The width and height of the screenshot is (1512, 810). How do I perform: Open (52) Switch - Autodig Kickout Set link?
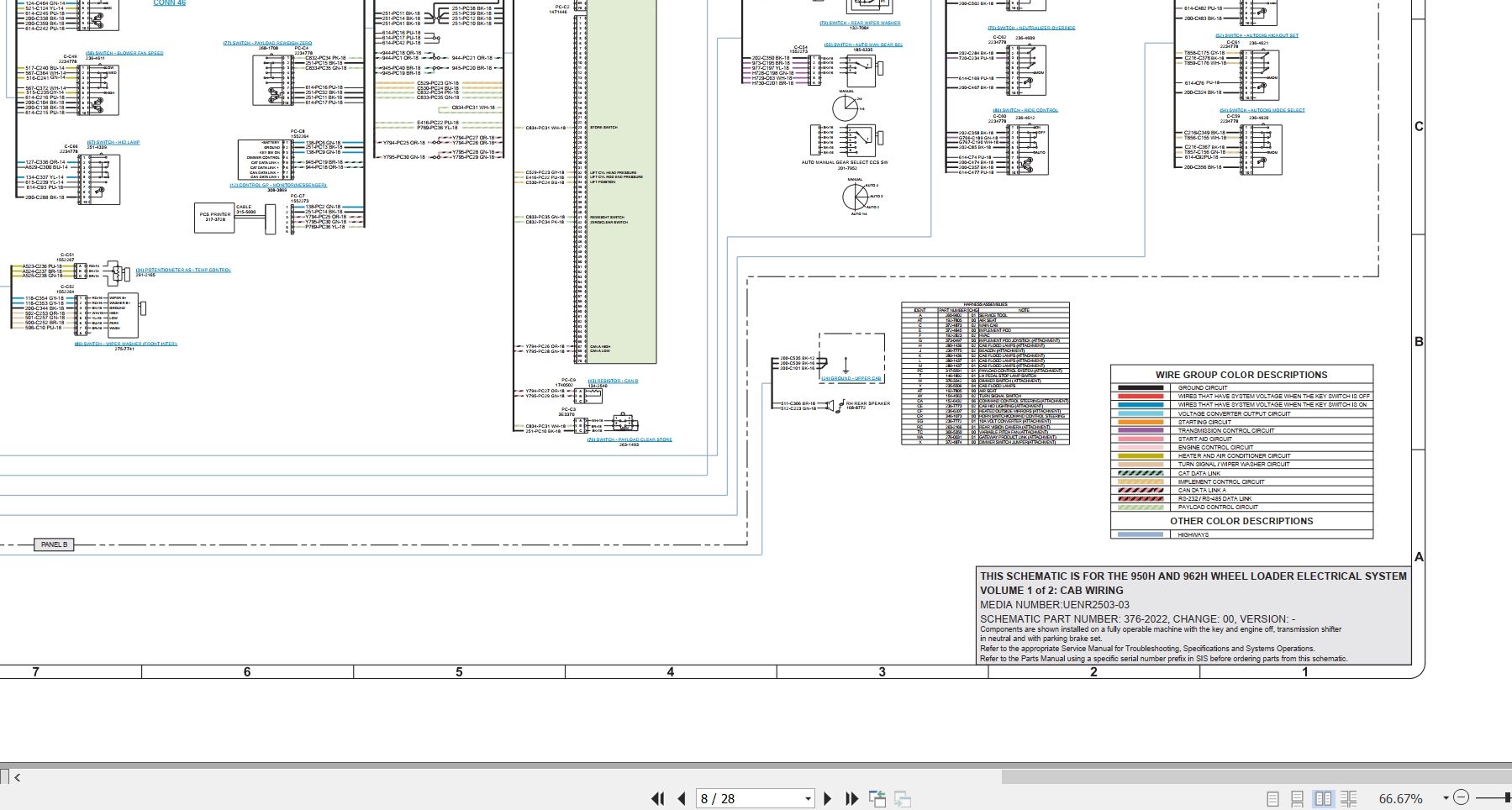(x=1256, y=35)
